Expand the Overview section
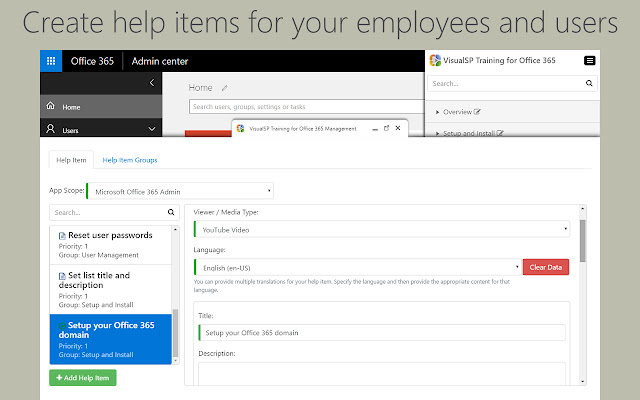Image resolution: width=640 pixels, height=400 pixels. pyautogui.click(x=437, y=111)
